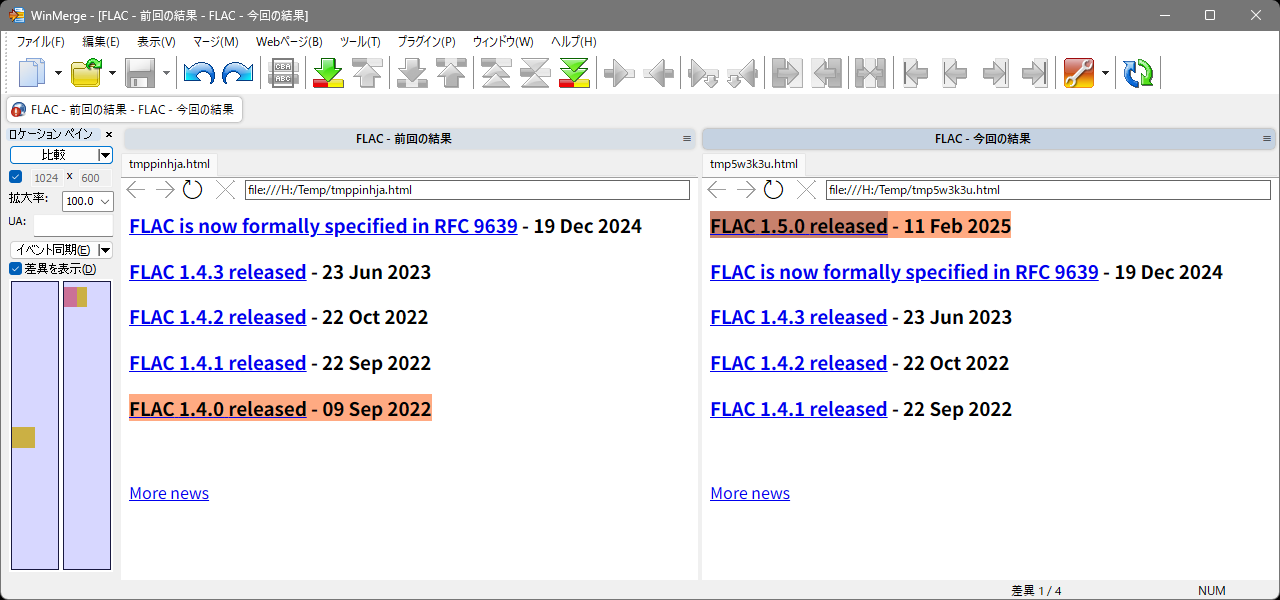Click the New document toolbar icon
This screenshot has width=1280, height=600.
point(33,73)
